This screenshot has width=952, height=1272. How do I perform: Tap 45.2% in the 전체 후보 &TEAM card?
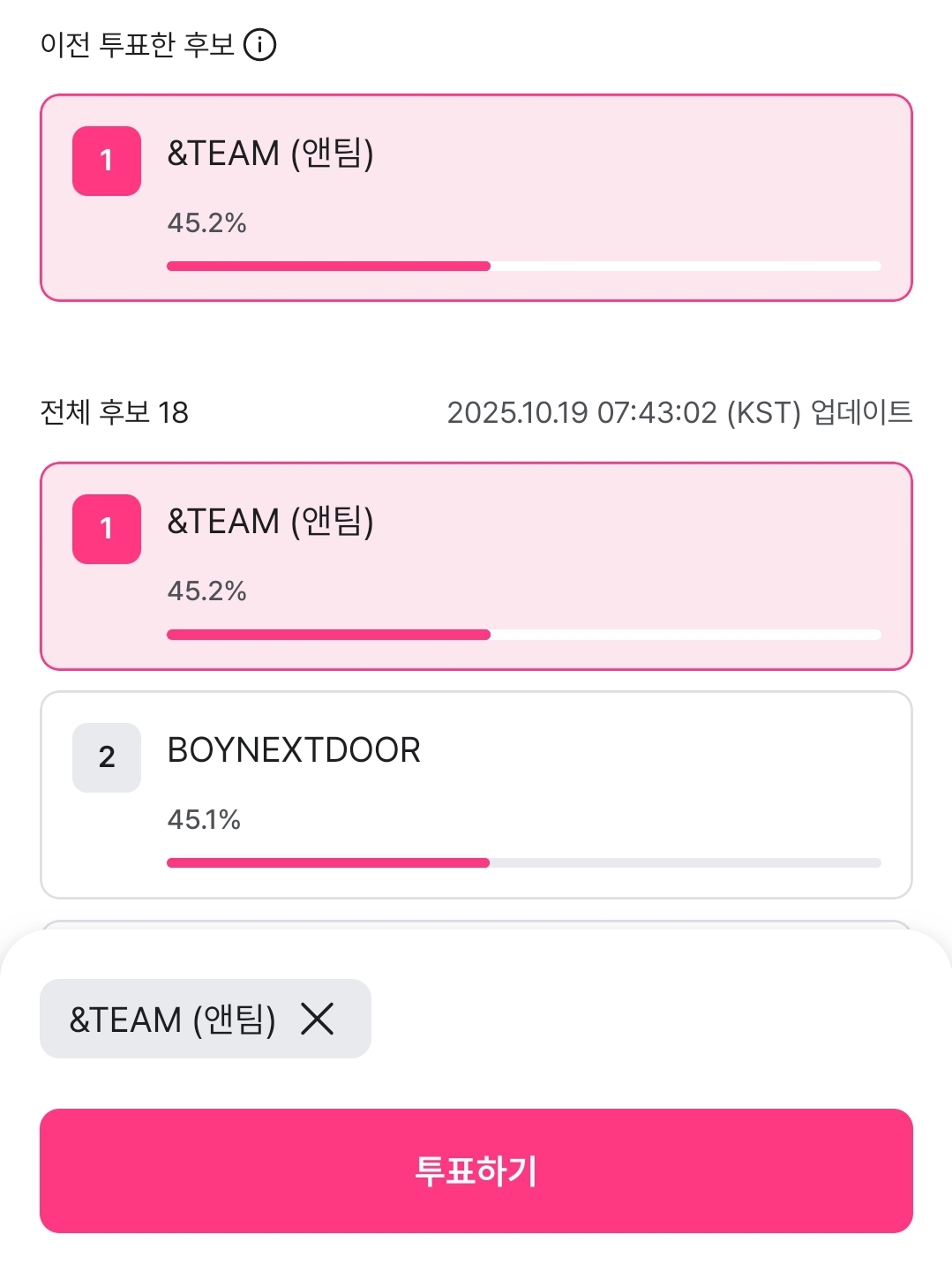tap(206, 591)
